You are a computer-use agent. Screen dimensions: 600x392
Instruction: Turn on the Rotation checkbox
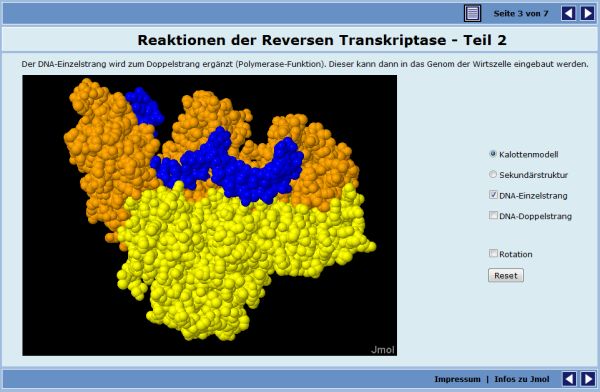pyautogui.click(x=493, y=253)
